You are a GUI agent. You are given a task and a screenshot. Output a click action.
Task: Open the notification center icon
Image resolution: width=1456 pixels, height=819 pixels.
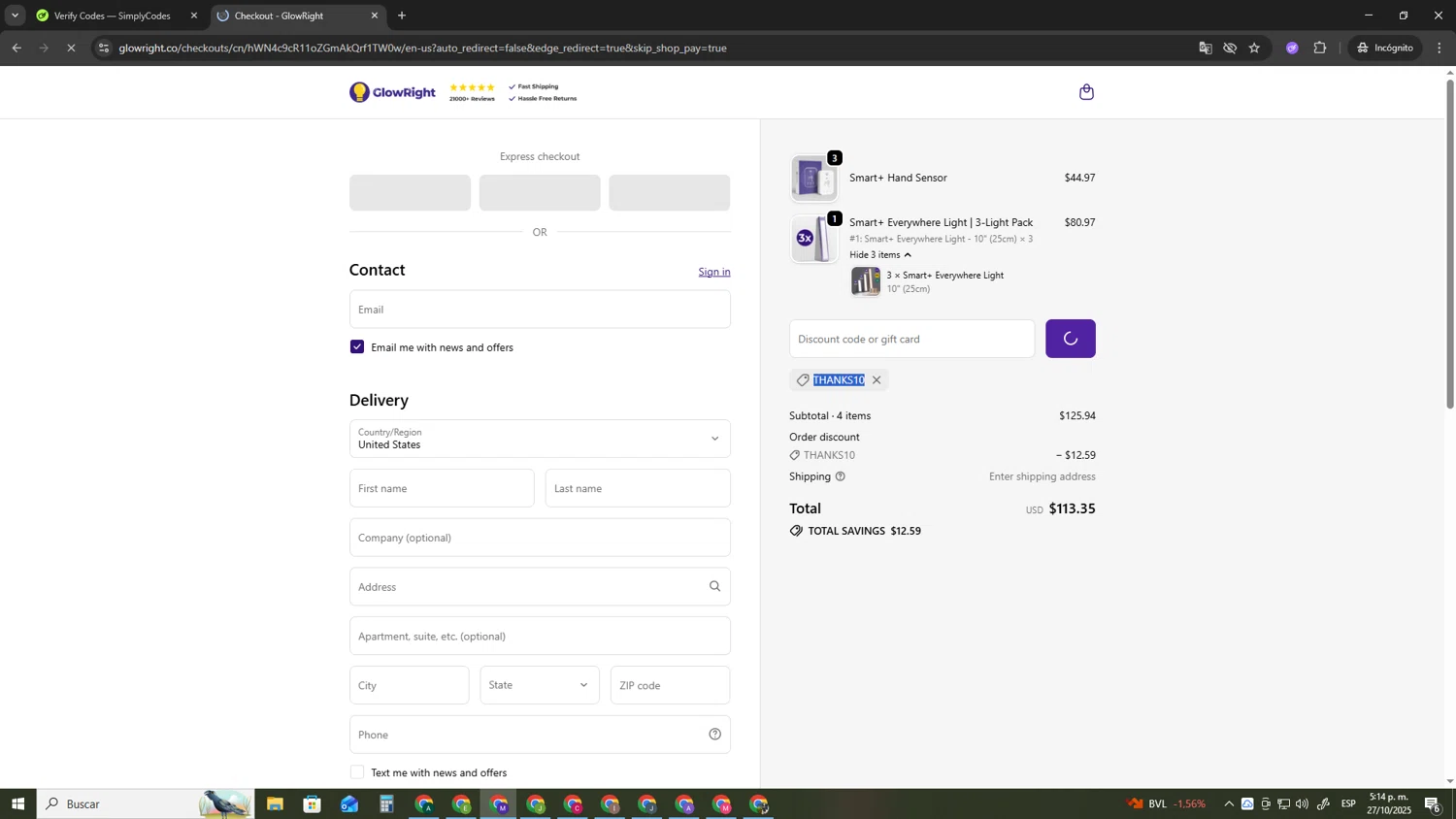(x=1433, y=803)
